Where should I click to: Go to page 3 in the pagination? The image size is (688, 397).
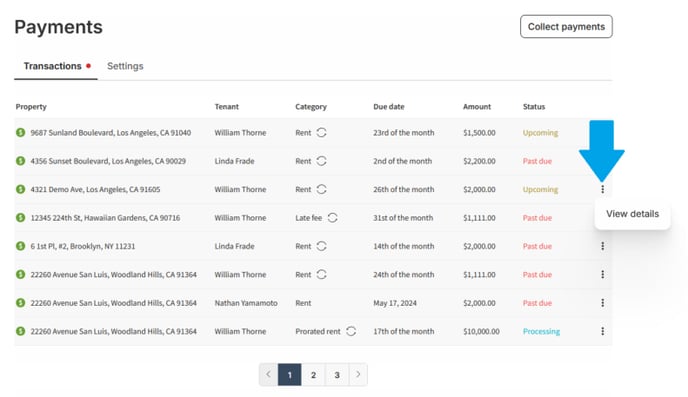tap(337, 375)
